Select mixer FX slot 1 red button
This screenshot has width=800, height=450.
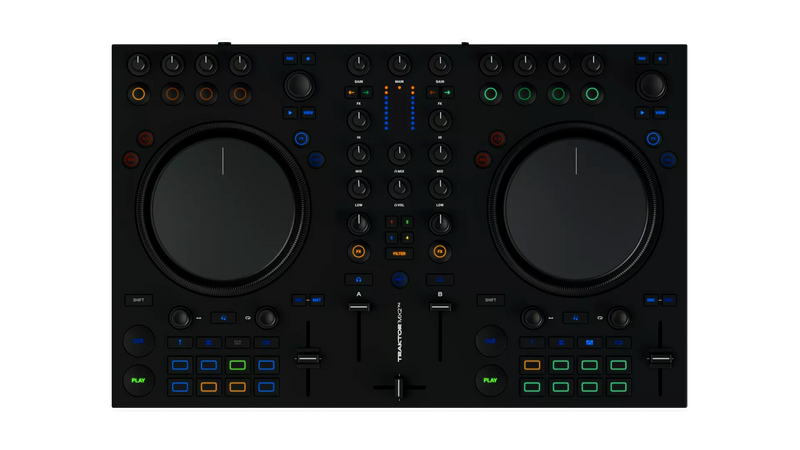392,222
